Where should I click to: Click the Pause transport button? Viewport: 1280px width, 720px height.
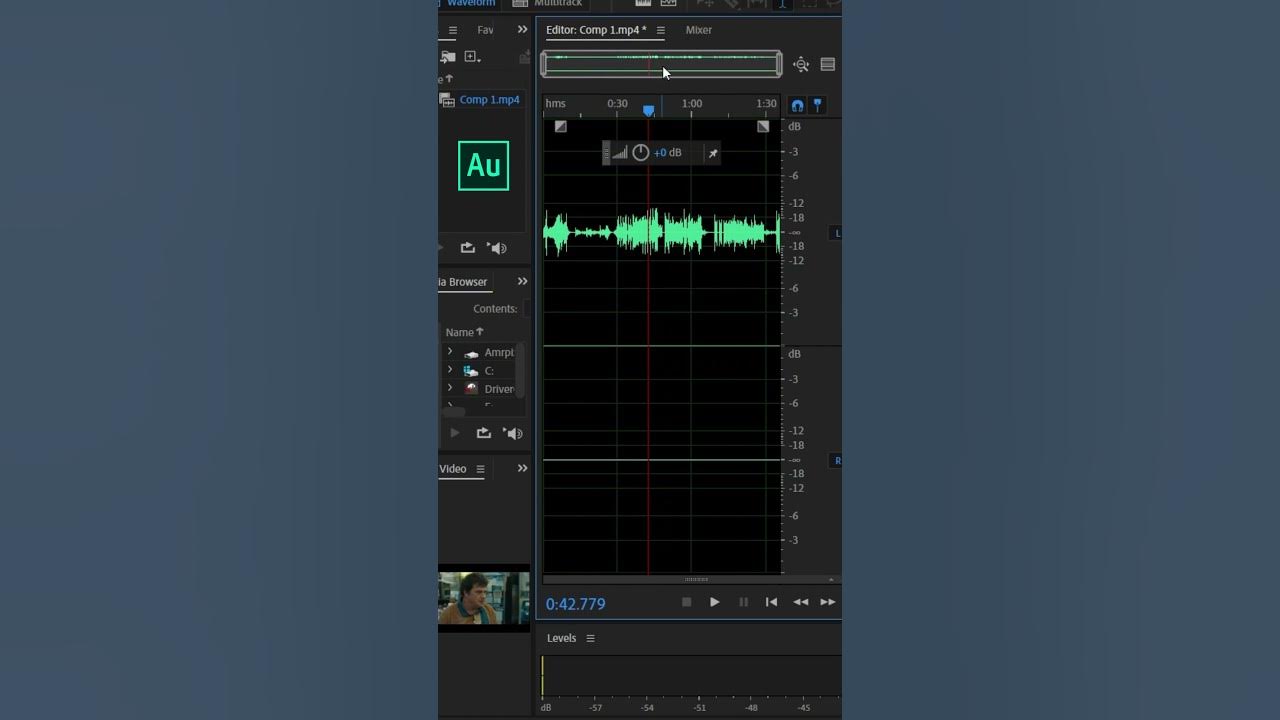pos(743,602)
